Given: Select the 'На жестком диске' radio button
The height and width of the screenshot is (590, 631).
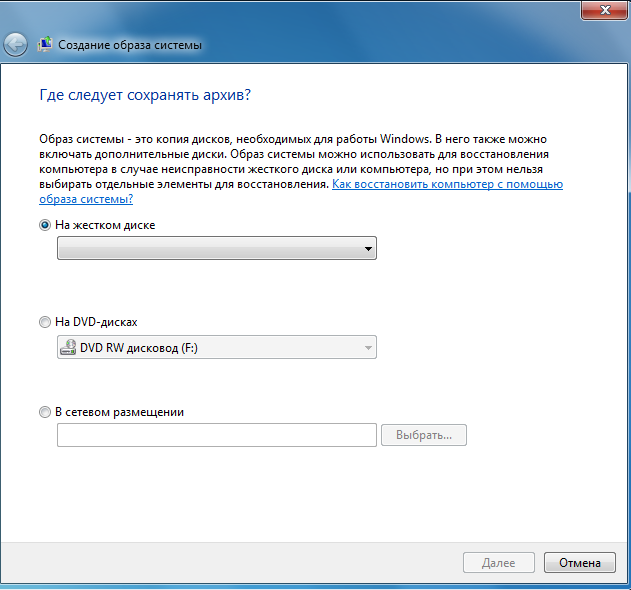Looking at the screenshot, I should [x=44, y=226].
